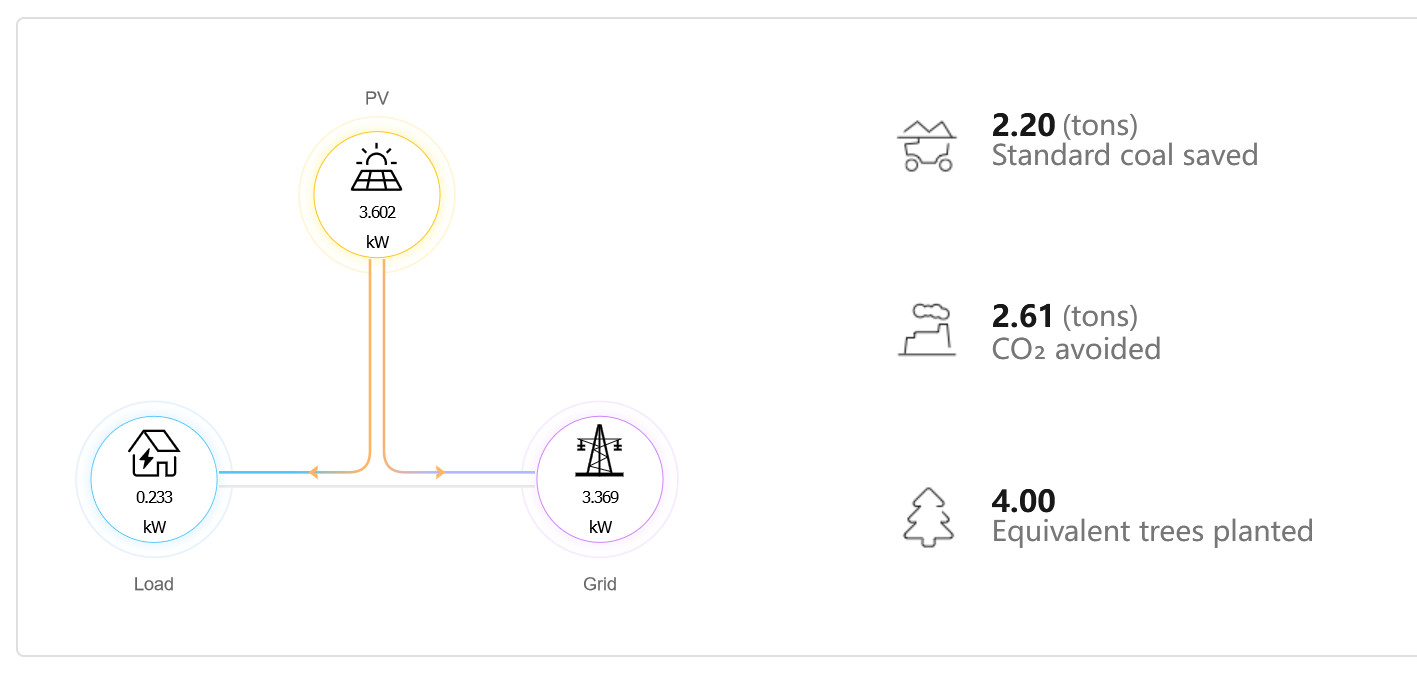Select the PV label text
Viewport: 1417px width, 675px height.
click(x=375, y=98)
